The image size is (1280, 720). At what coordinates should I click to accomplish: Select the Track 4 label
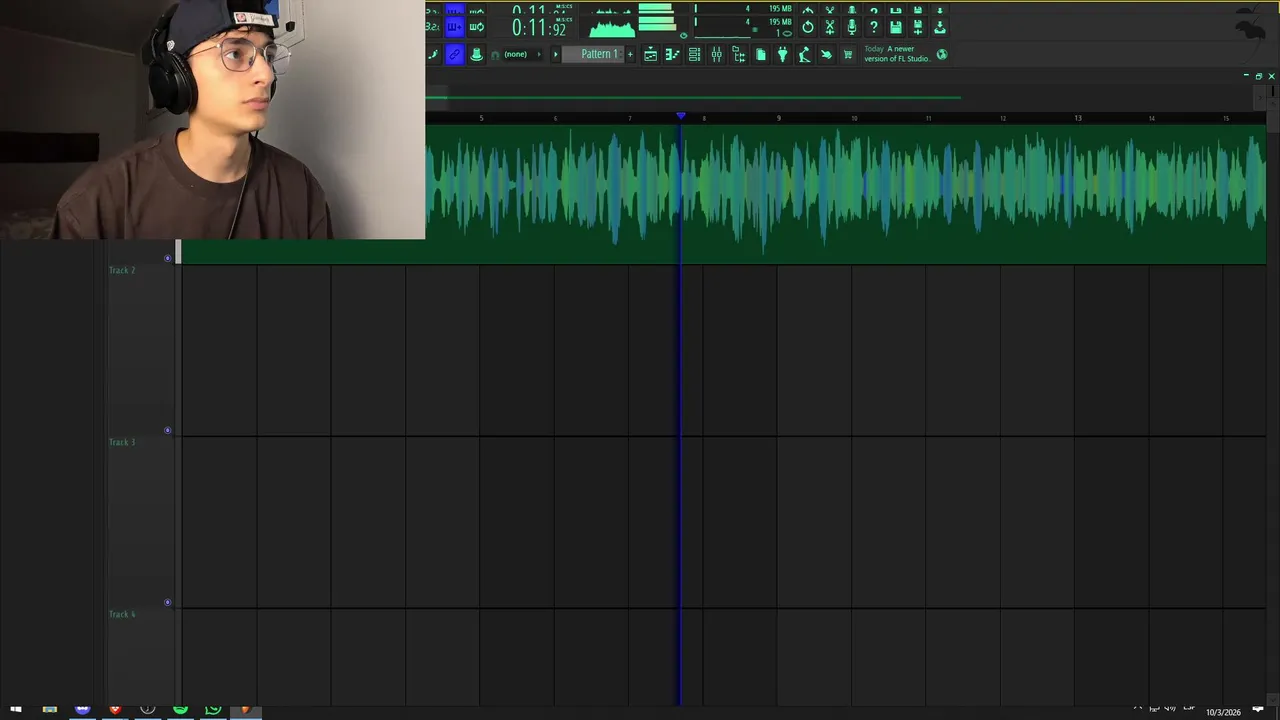click(x=122, y=614)
